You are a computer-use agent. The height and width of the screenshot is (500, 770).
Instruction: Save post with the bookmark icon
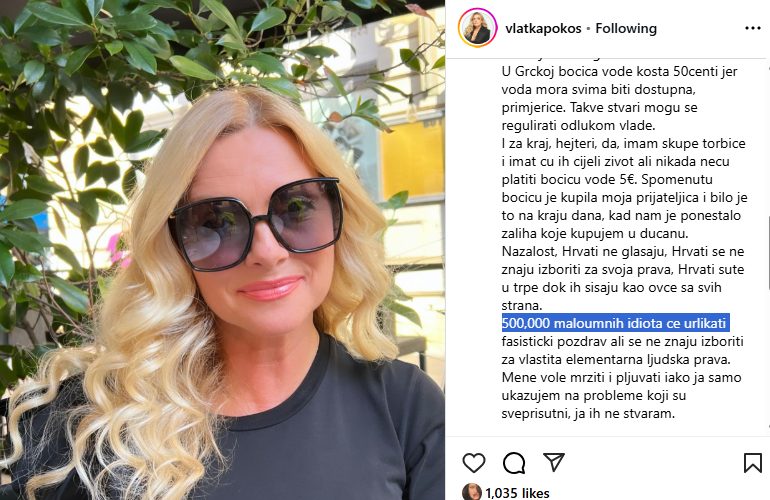[x=752, y=463]
